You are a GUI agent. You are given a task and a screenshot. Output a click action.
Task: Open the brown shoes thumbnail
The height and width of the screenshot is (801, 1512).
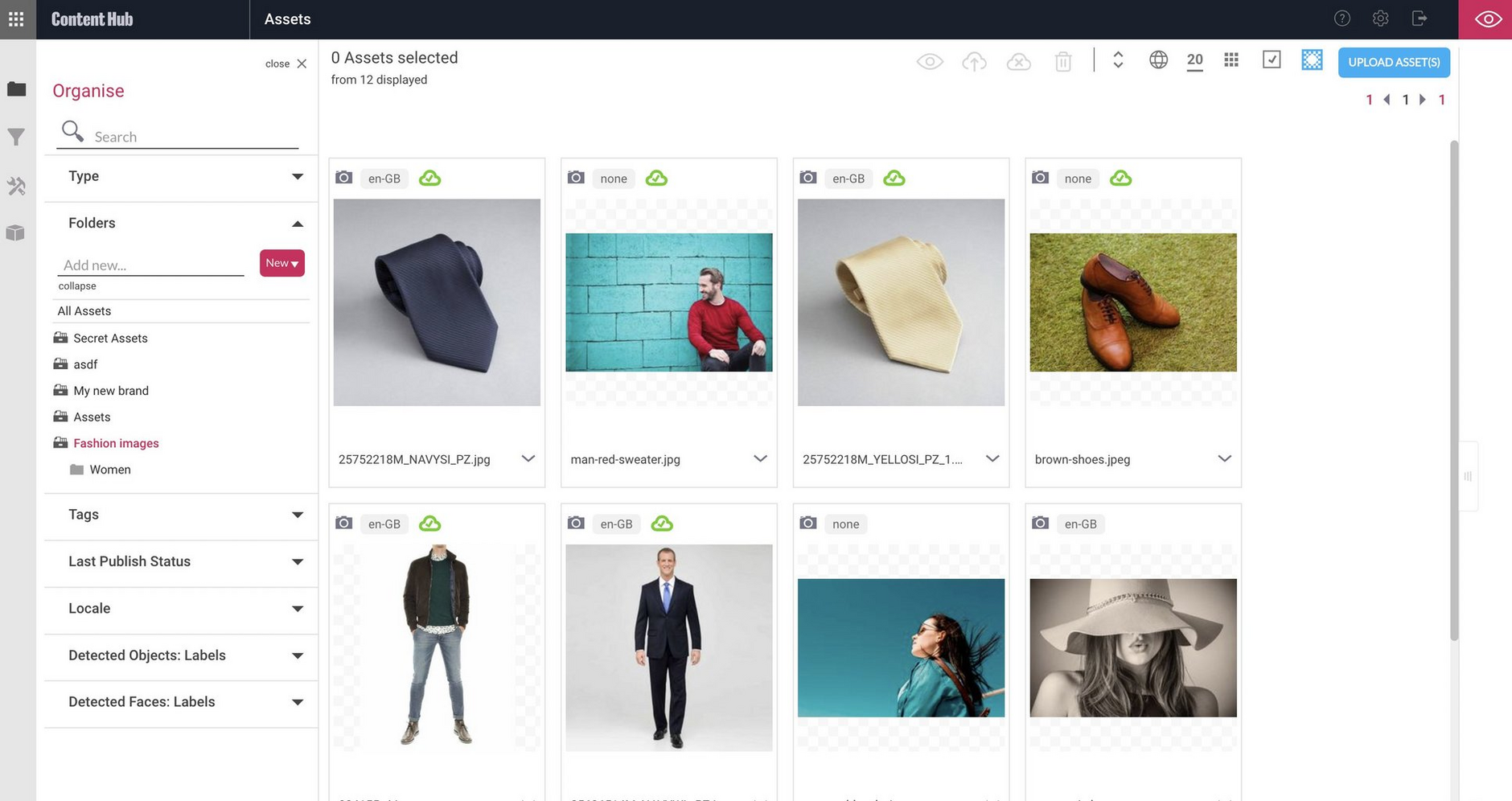pyautogui.click(x=1133, y=302)
